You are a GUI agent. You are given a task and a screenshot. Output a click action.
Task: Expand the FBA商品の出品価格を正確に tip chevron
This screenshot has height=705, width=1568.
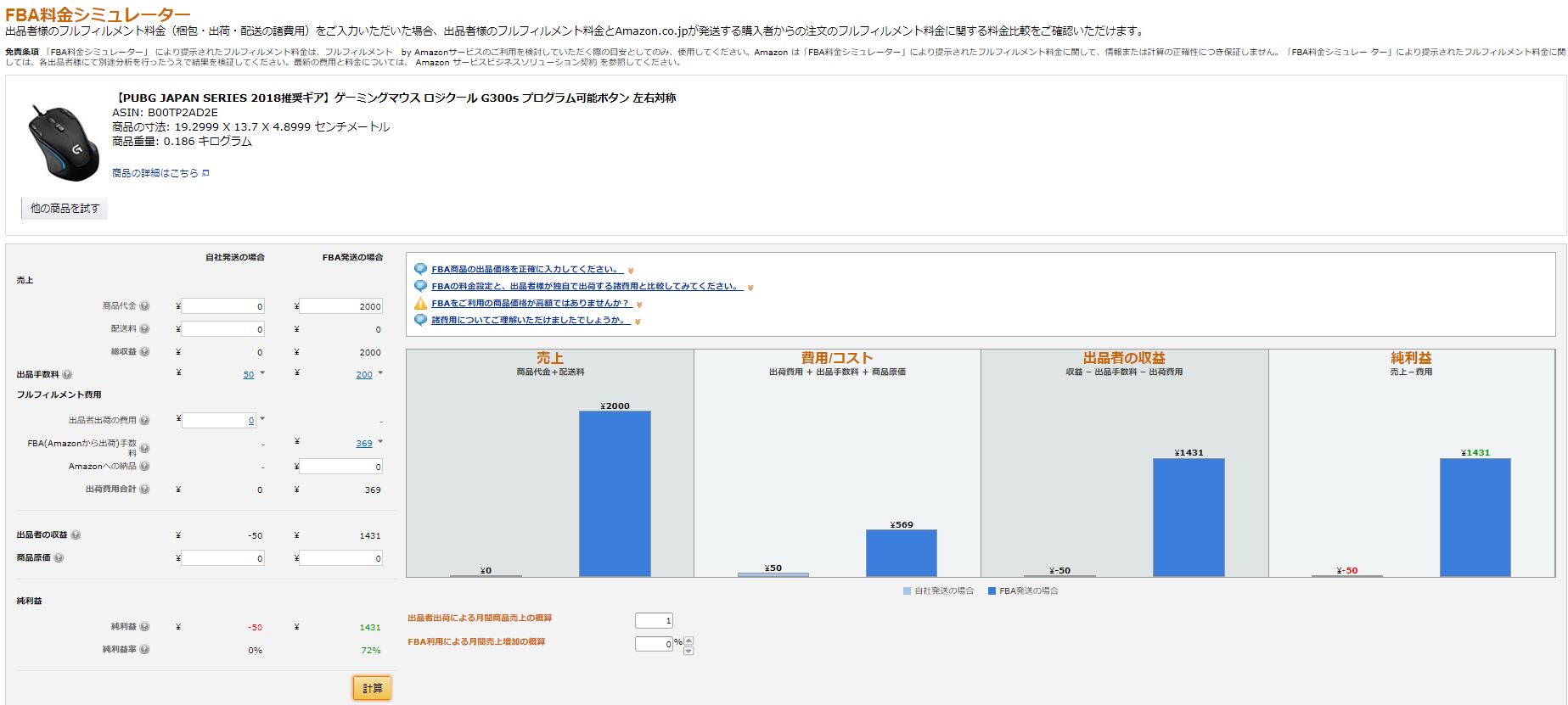coord(631,271)
